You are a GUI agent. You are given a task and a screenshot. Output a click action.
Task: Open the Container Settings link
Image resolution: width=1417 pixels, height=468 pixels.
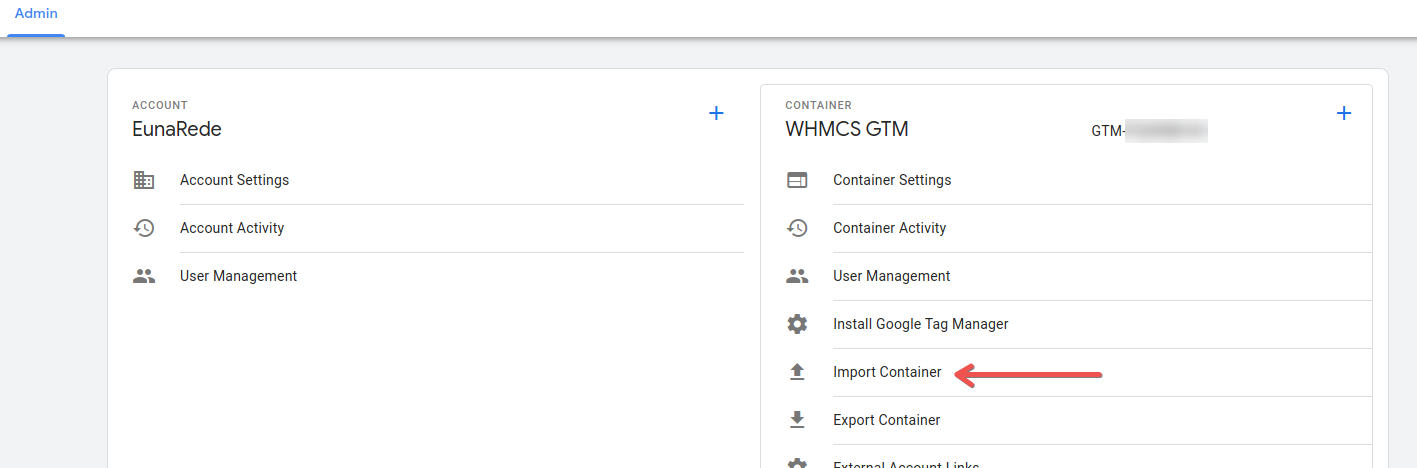tap(892, 180)
